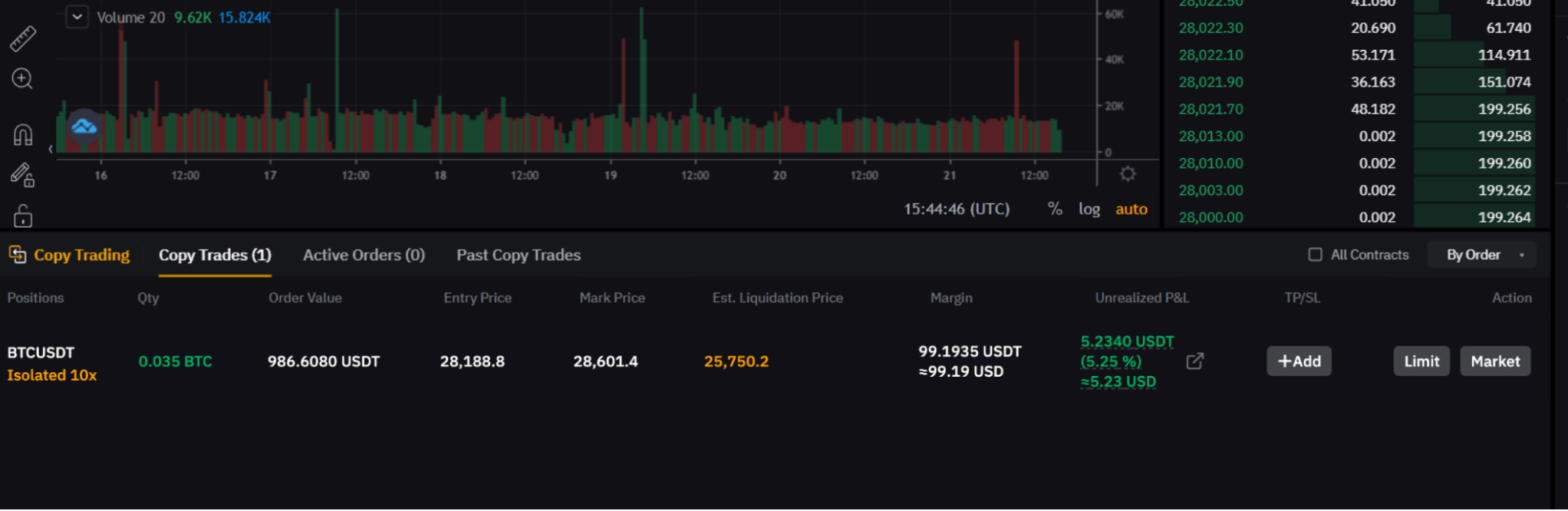
Task: Toggle lock all drawing tools icon
Action: (x=23, y=175)
